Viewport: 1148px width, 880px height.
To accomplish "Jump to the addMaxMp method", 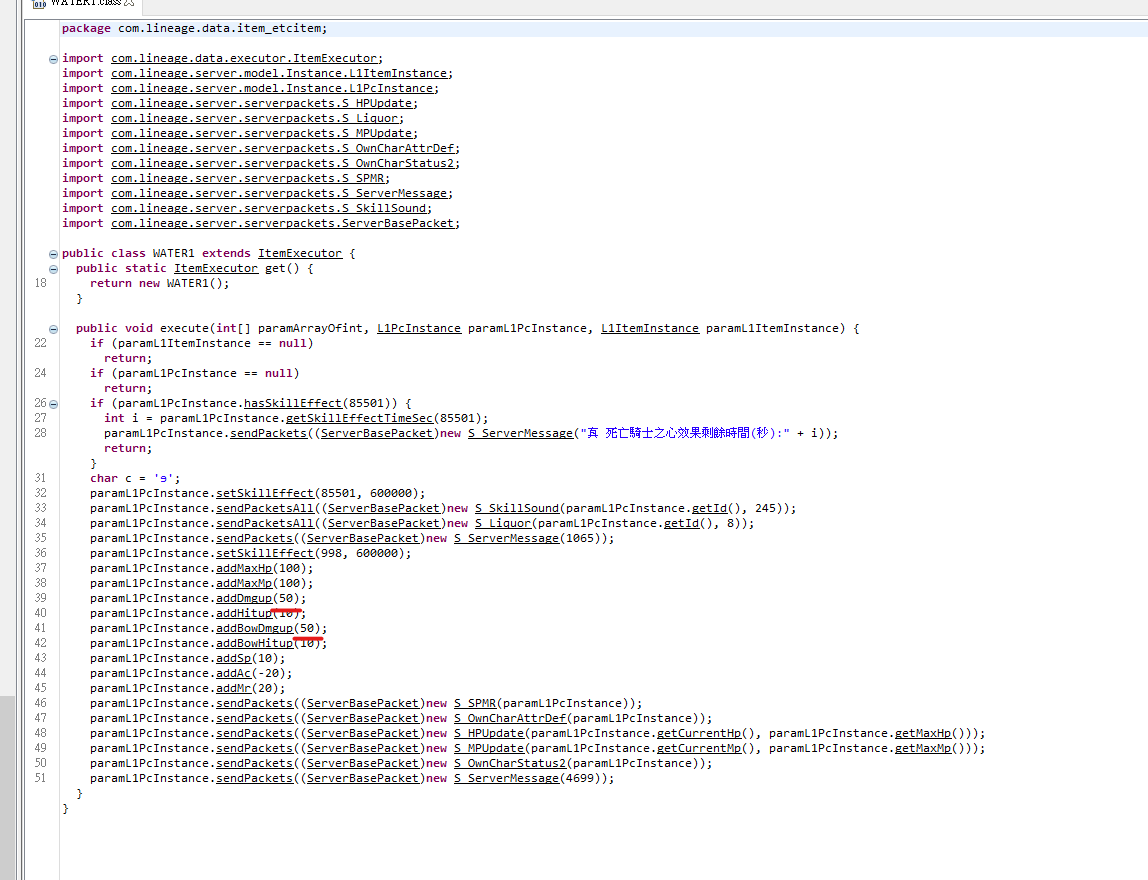I will (244, 583).
